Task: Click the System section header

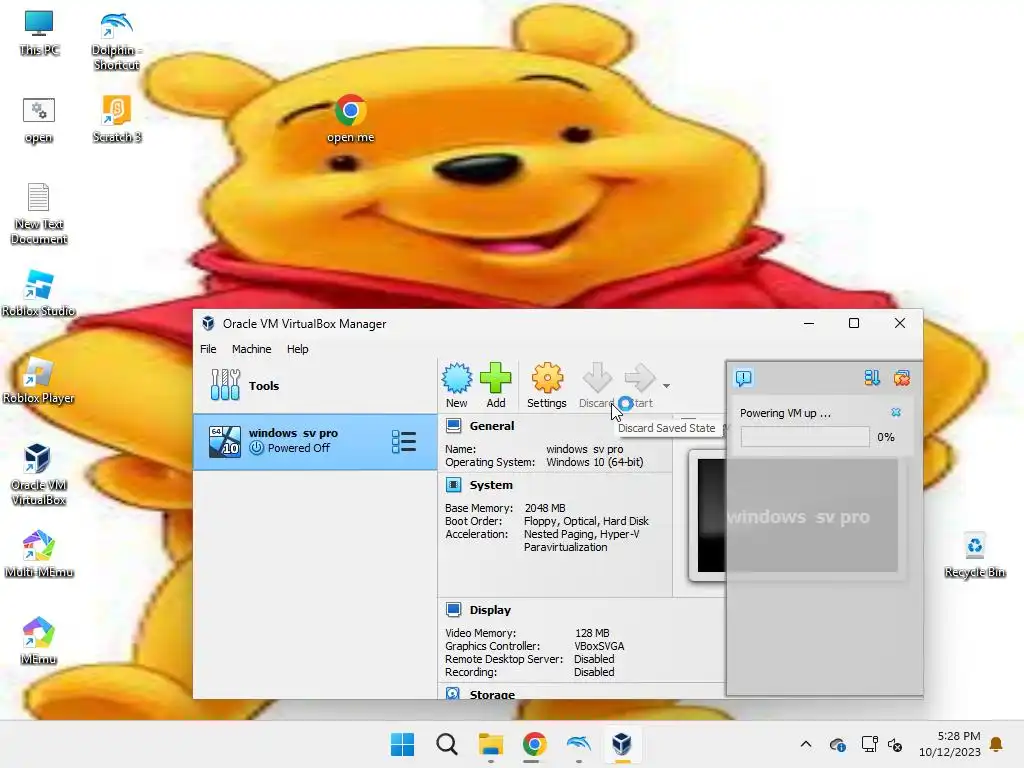Action: (490, 485)
